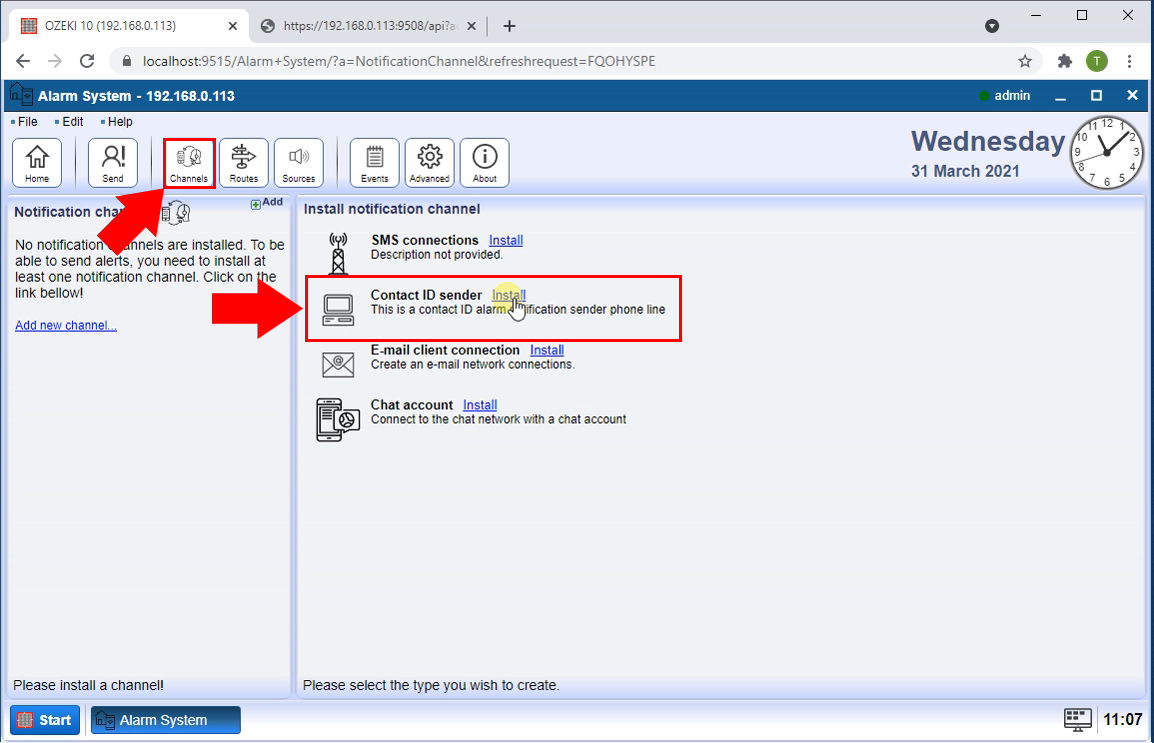Image resolution: width=1154 pixels, height=743 pixels.
Task: Click the browser address bar
Action: point(574,61)
